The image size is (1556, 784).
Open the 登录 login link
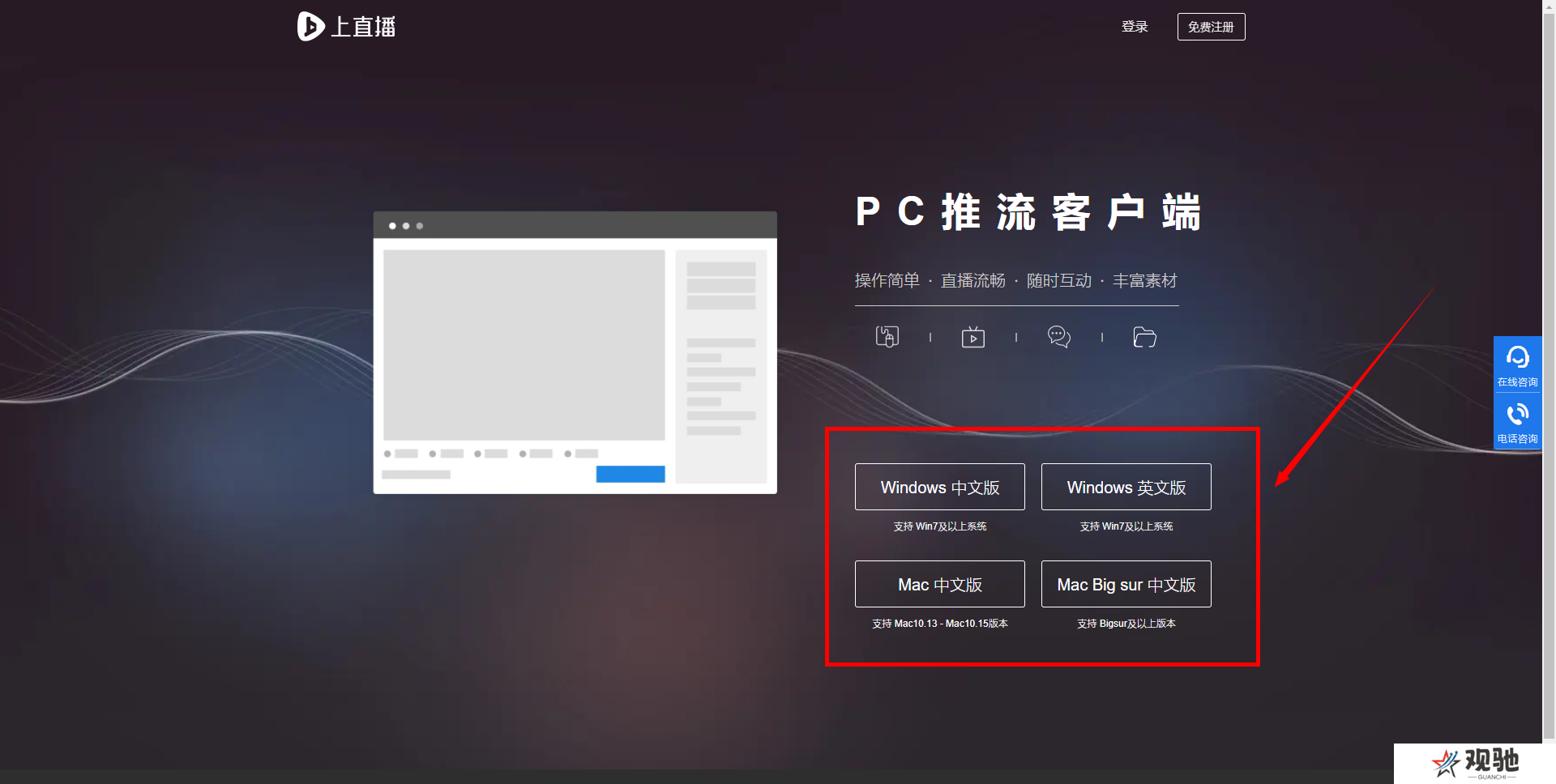[1135, 27]
